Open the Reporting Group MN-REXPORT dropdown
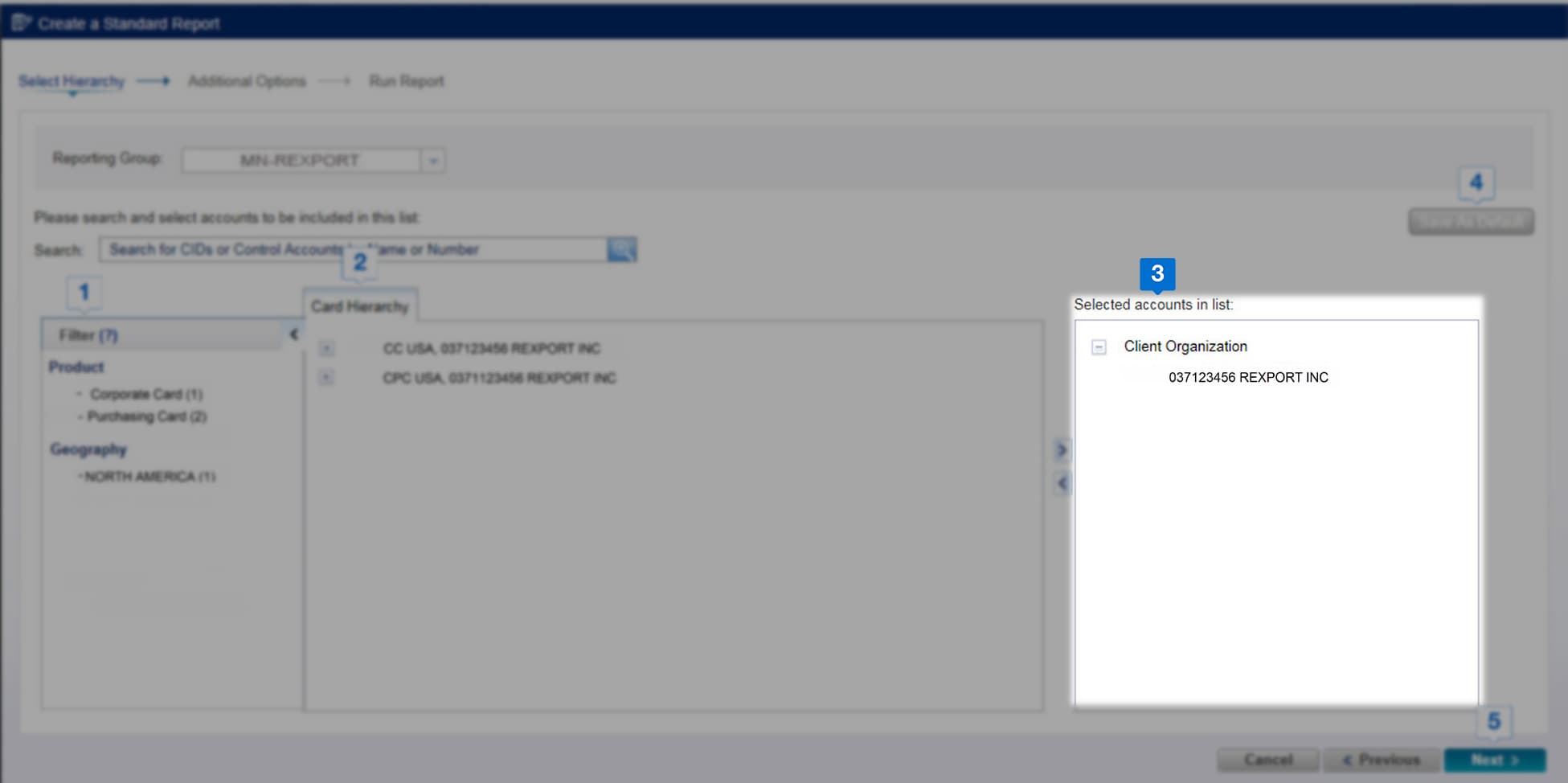This screenshot has height=783, width=1568. click(x=433, y=160)
